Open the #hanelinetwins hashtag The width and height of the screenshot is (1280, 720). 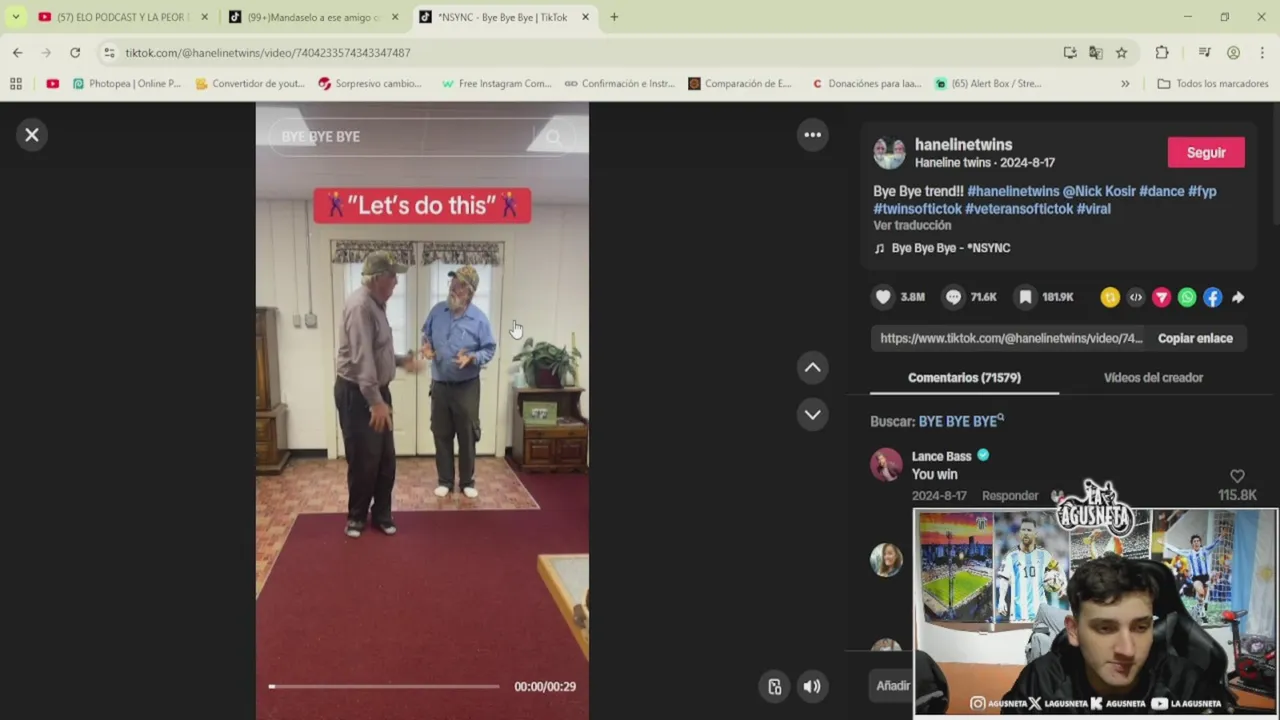1013,191
